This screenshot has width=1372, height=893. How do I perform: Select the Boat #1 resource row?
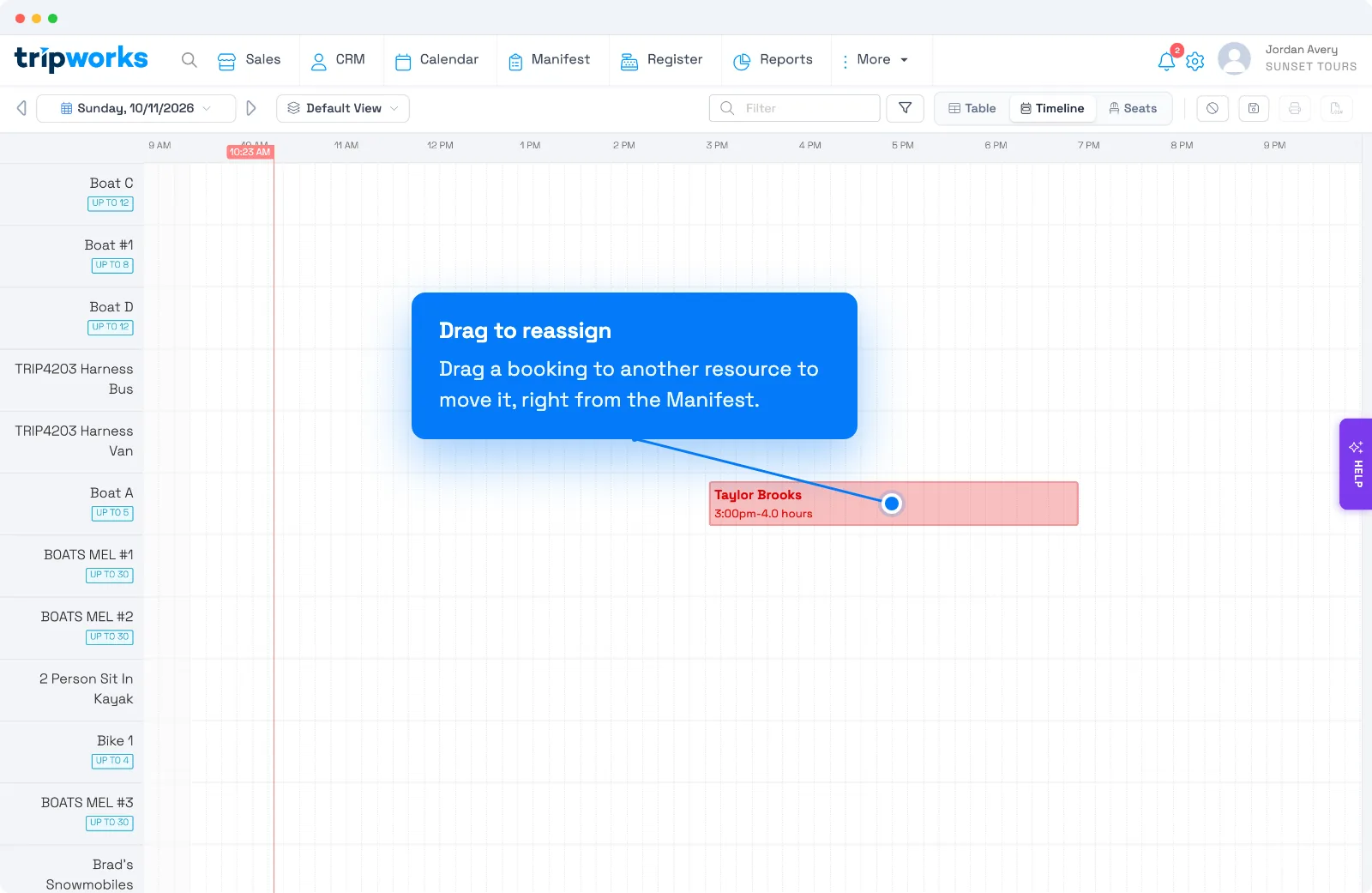click(72, 256)
